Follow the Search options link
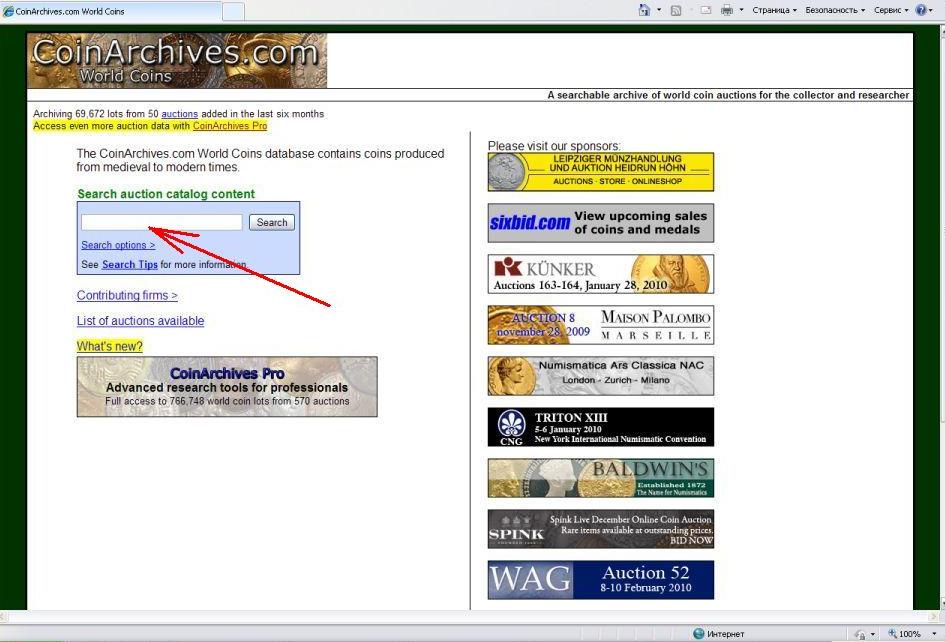945x642 pixels. click(x=118, y=245)
